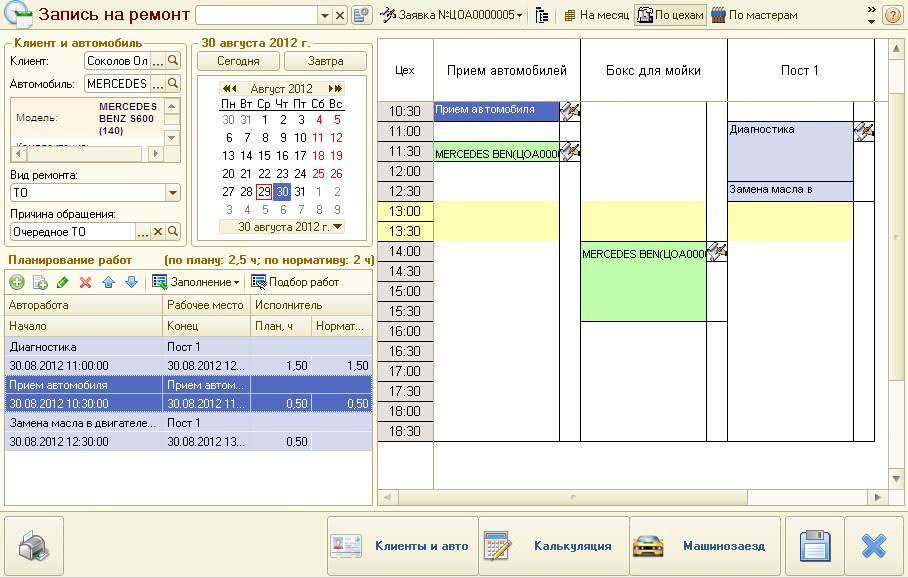Select August 31 in calendar
The image size is (908, 578).
(299, 192)
